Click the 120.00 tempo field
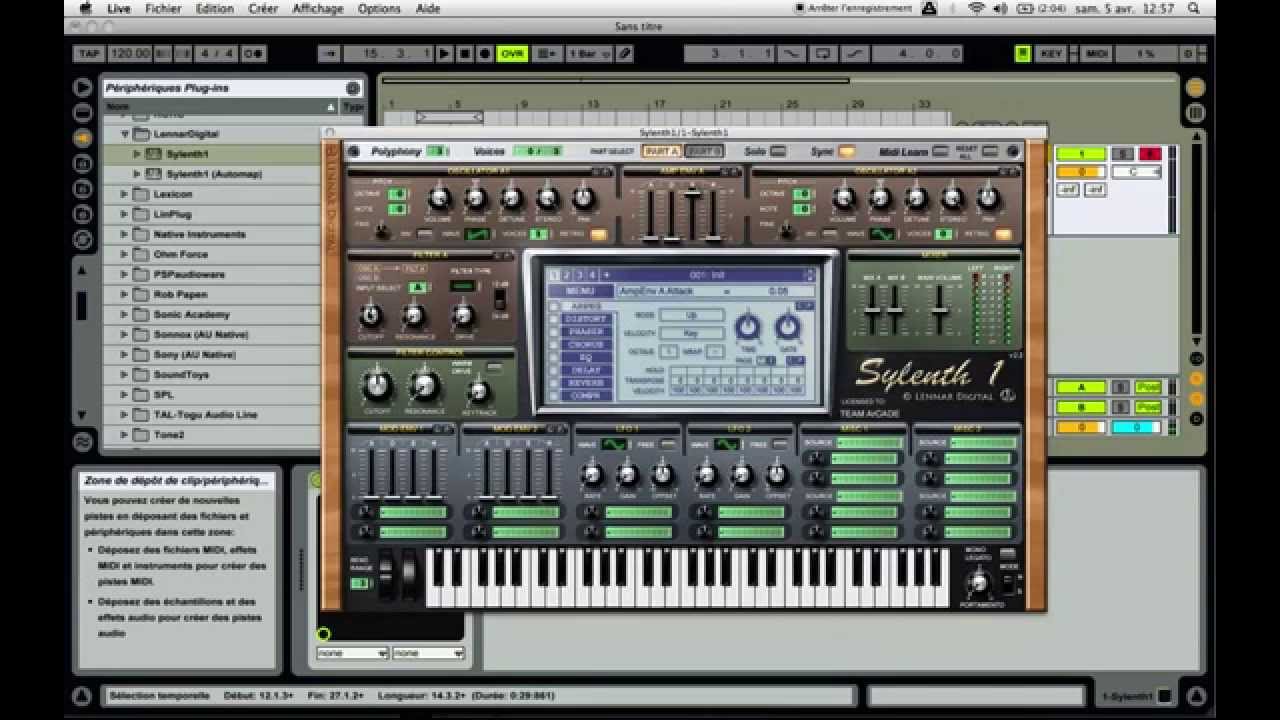 pyautogui.click(x=129, y=53)
